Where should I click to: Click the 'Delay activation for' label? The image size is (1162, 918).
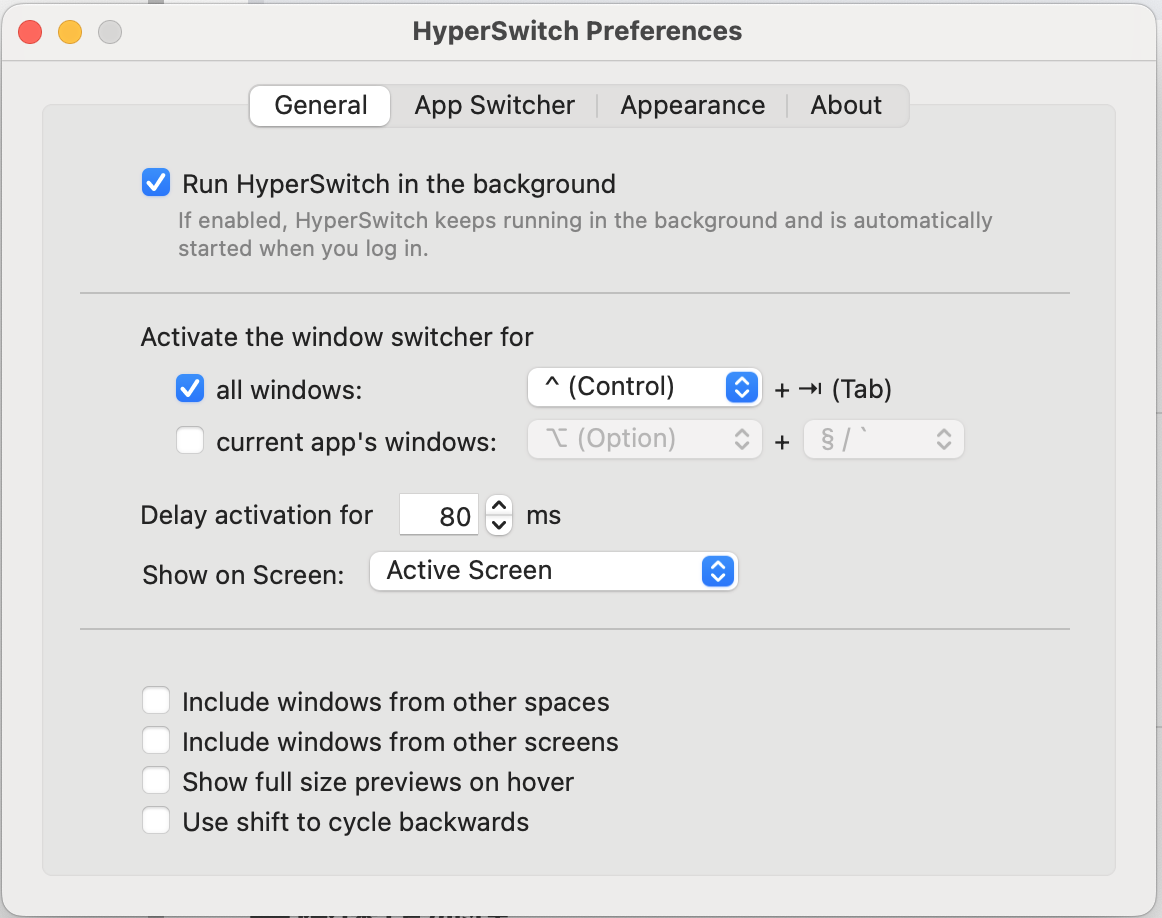256,515
